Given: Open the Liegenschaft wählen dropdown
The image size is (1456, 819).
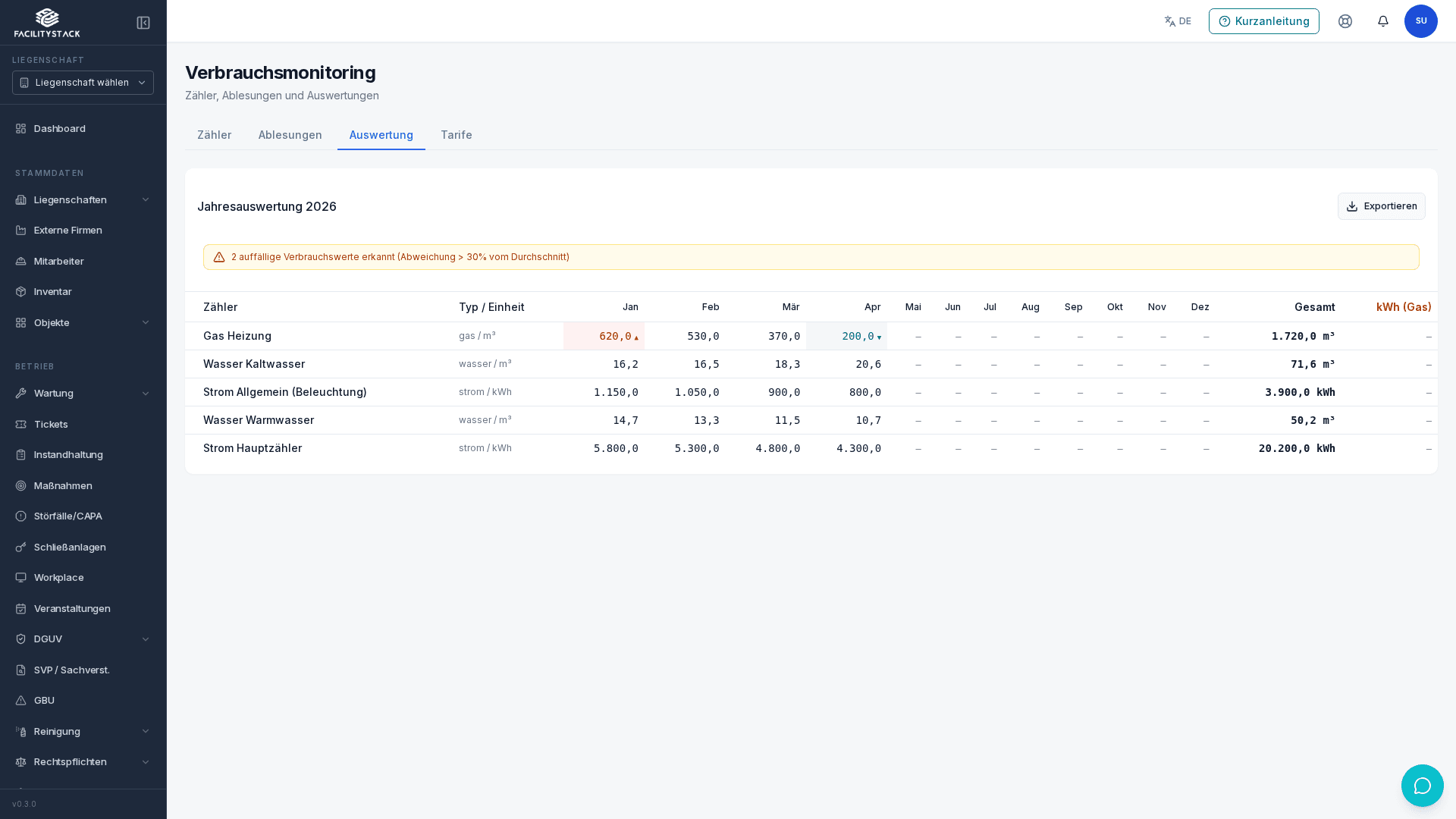Looking at the screenshot, I should [83, 83].
